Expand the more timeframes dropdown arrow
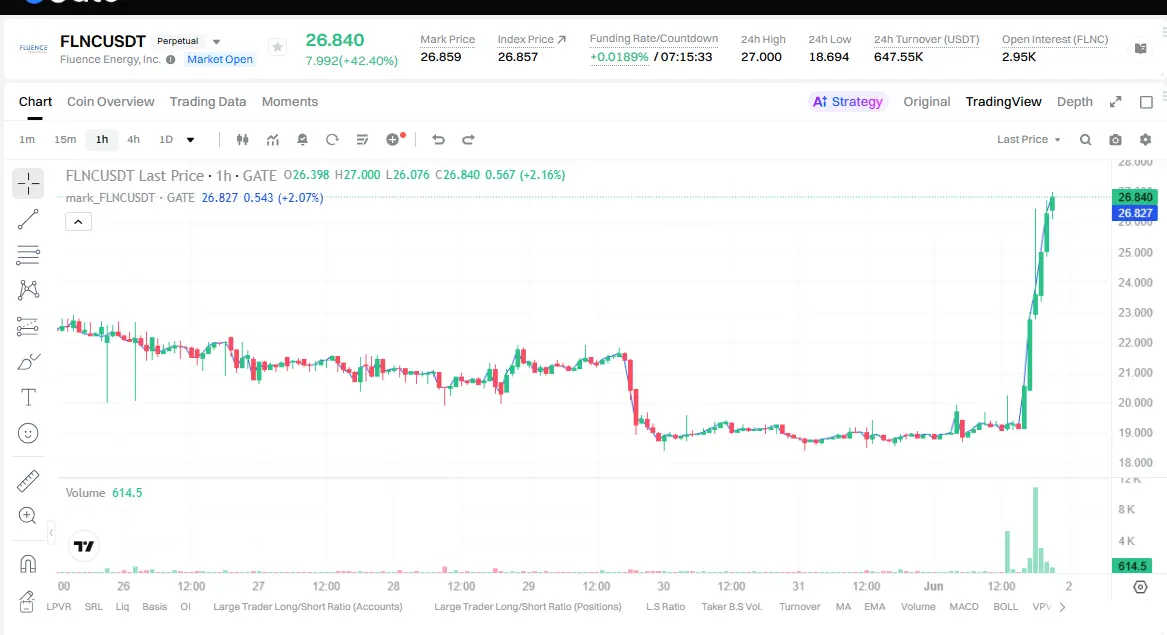1167x635 pixels. pos(191,139)
